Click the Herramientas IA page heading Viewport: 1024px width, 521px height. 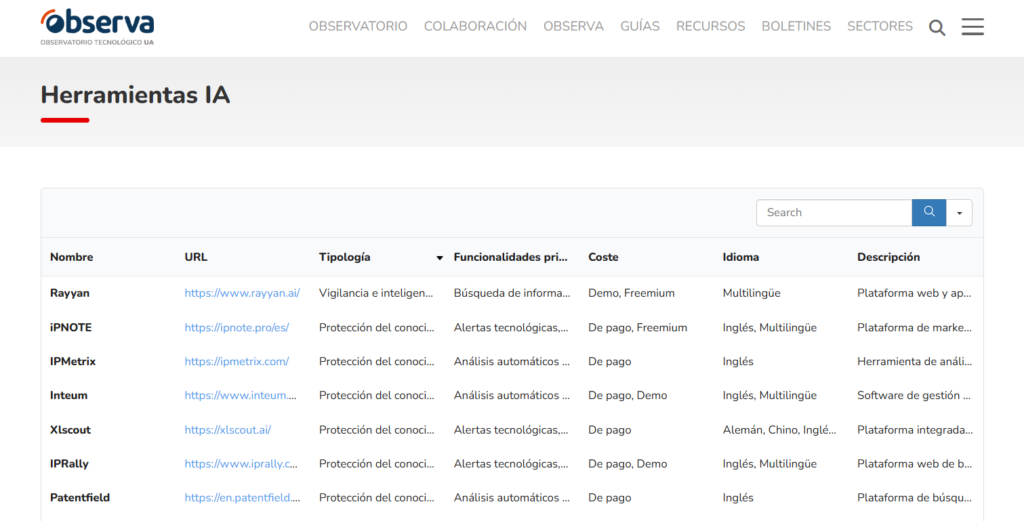(135, 95)
